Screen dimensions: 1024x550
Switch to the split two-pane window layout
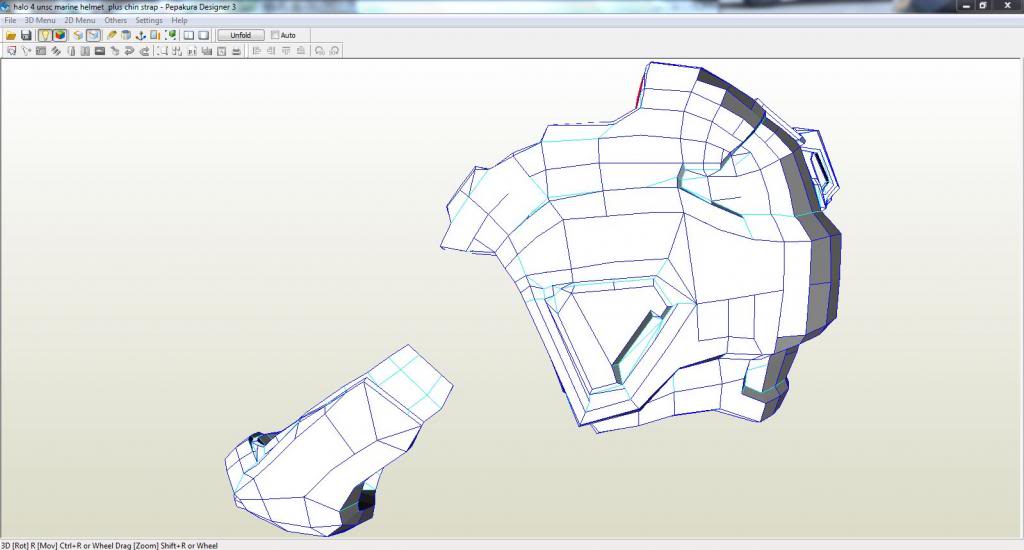[x=189, y=35]
